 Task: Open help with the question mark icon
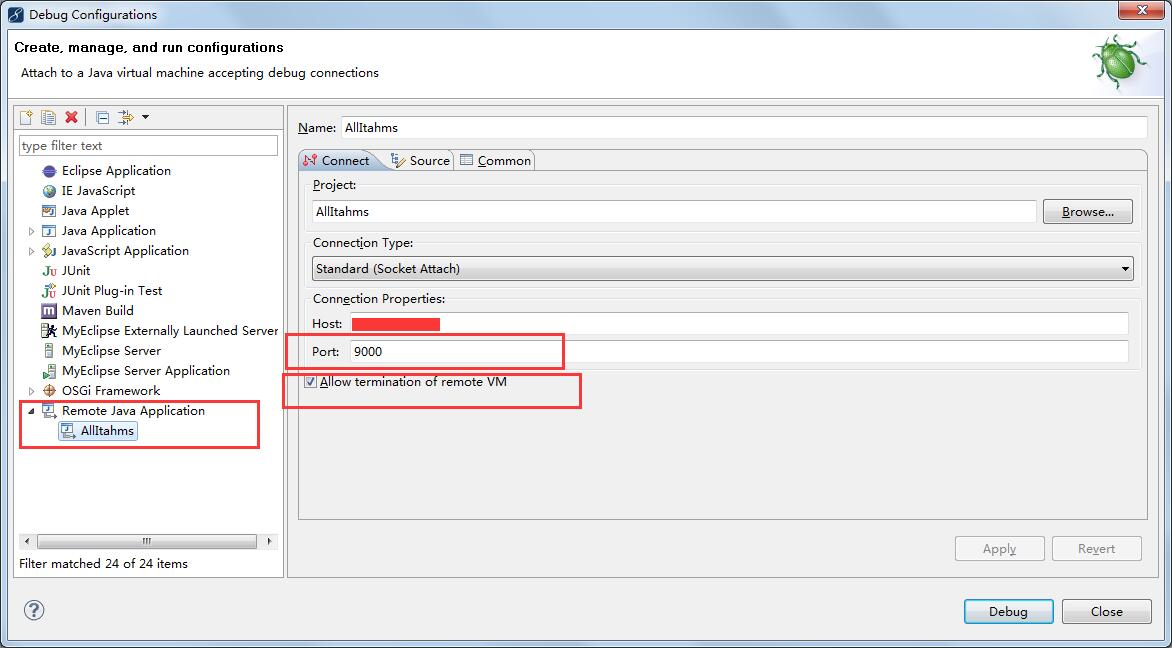click(x=34, y=610)
